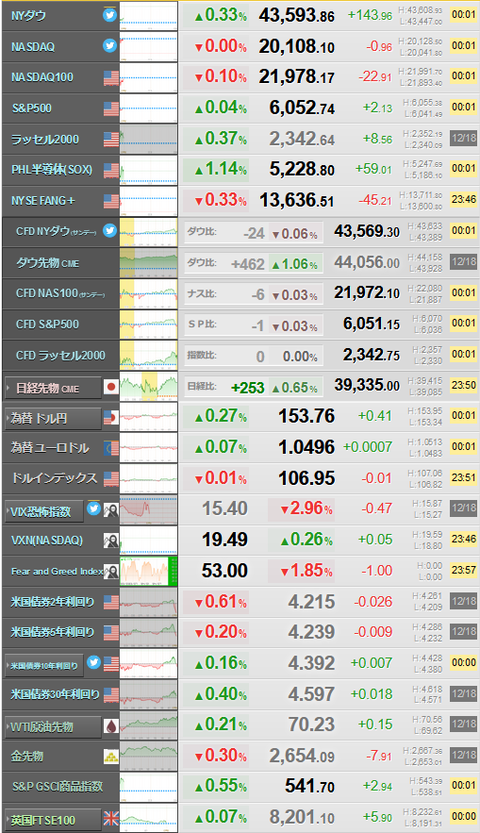
Task: Click the ドル円 rate 153.76
Action: point(307,416)
